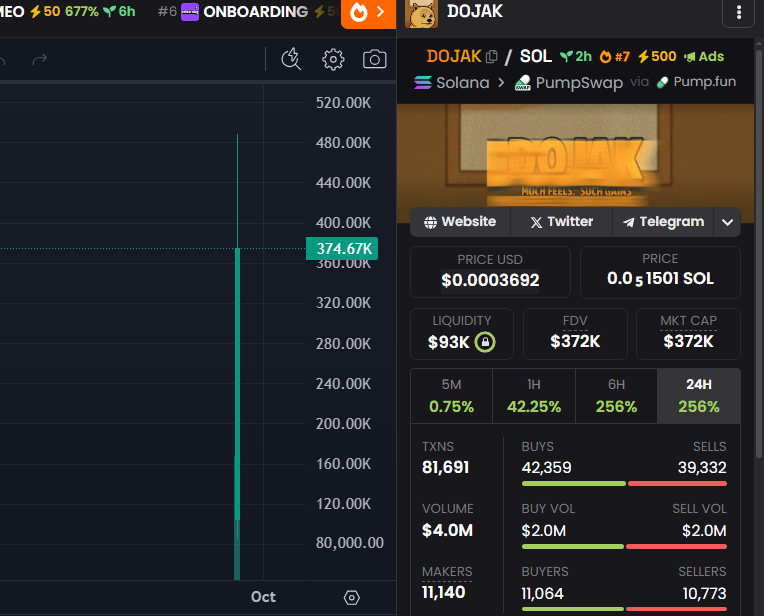Click the orange flame trending button
The width and height of the screenshot is (764, 616).
pyautogui.click(x=368, y=13)
